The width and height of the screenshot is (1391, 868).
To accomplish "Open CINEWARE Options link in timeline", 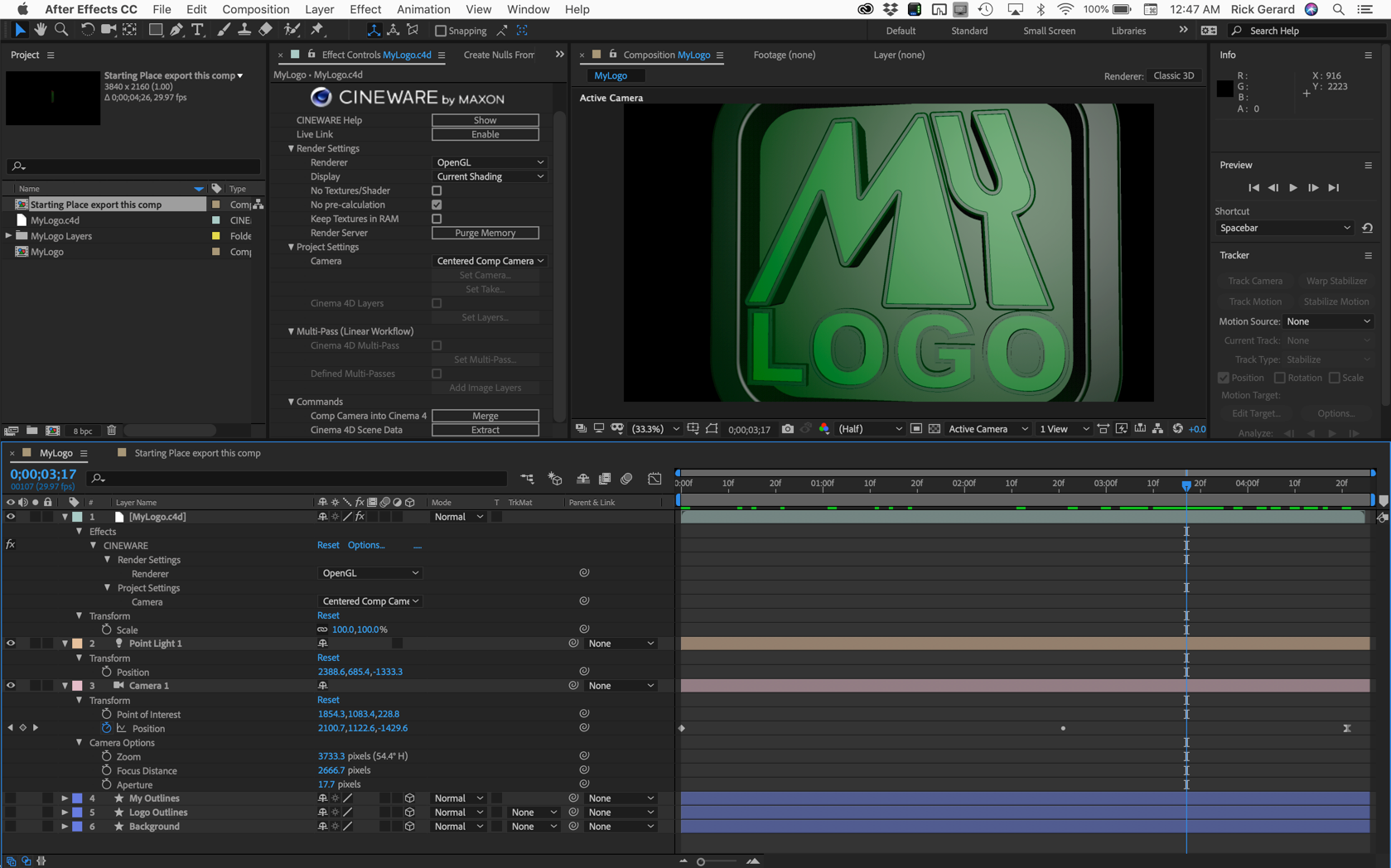I will pos(366,545).
